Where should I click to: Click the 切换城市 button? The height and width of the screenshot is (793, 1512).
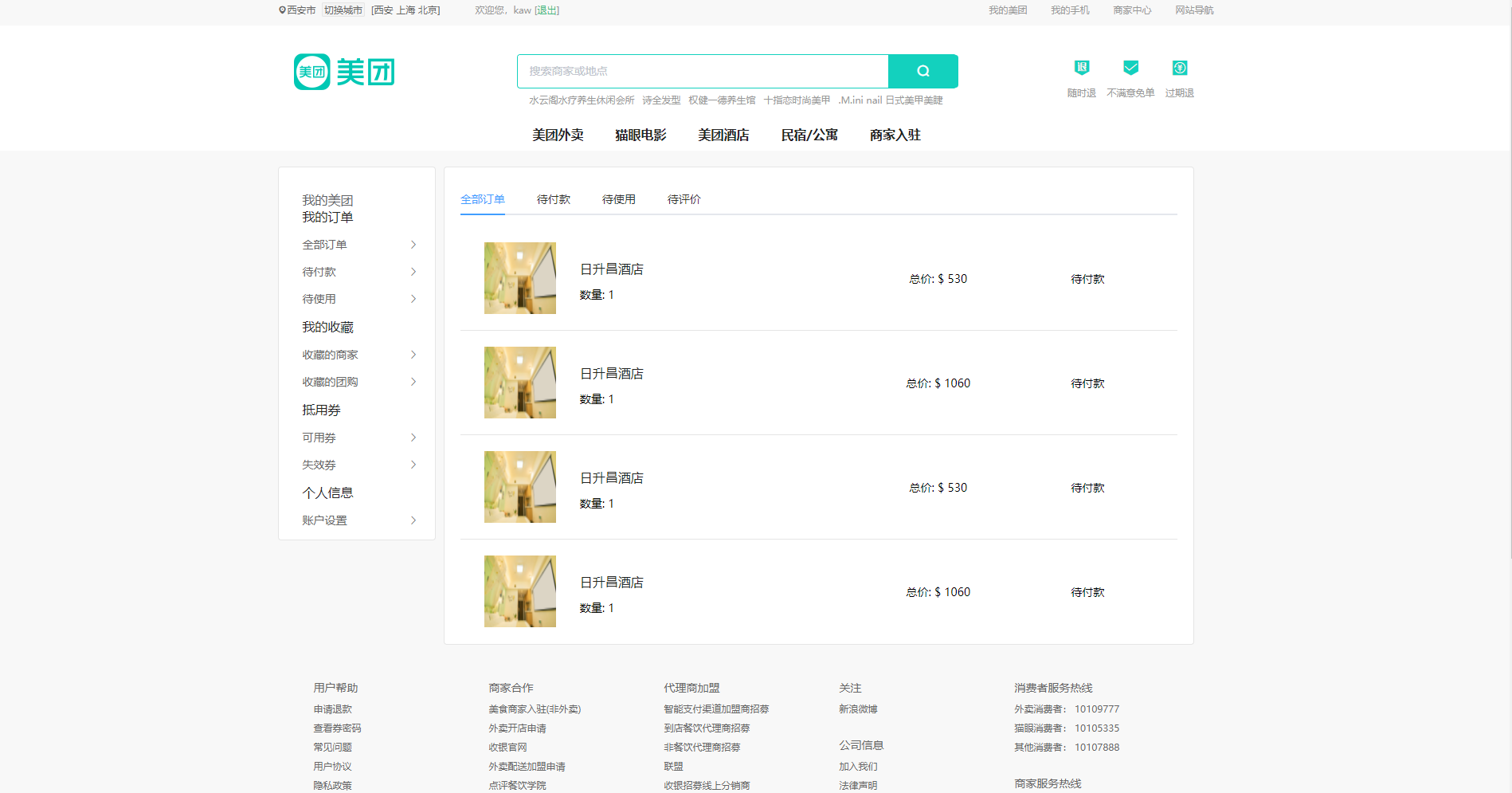click(343, 10)
